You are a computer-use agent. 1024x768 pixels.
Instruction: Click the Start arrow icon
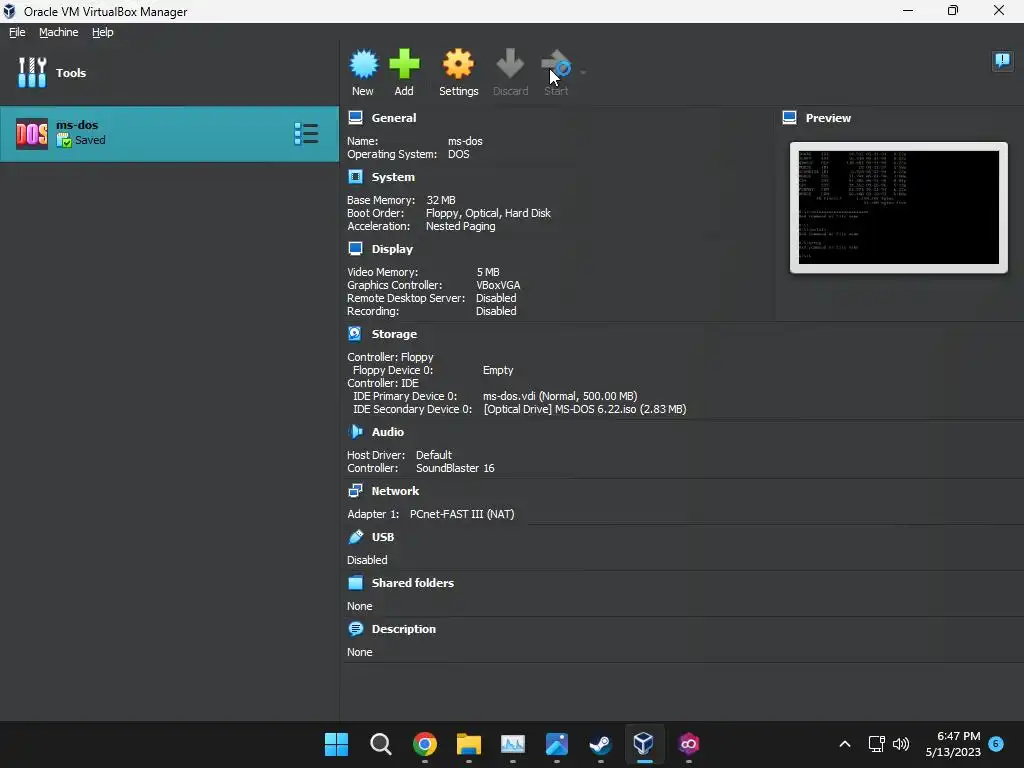[556, 64]
